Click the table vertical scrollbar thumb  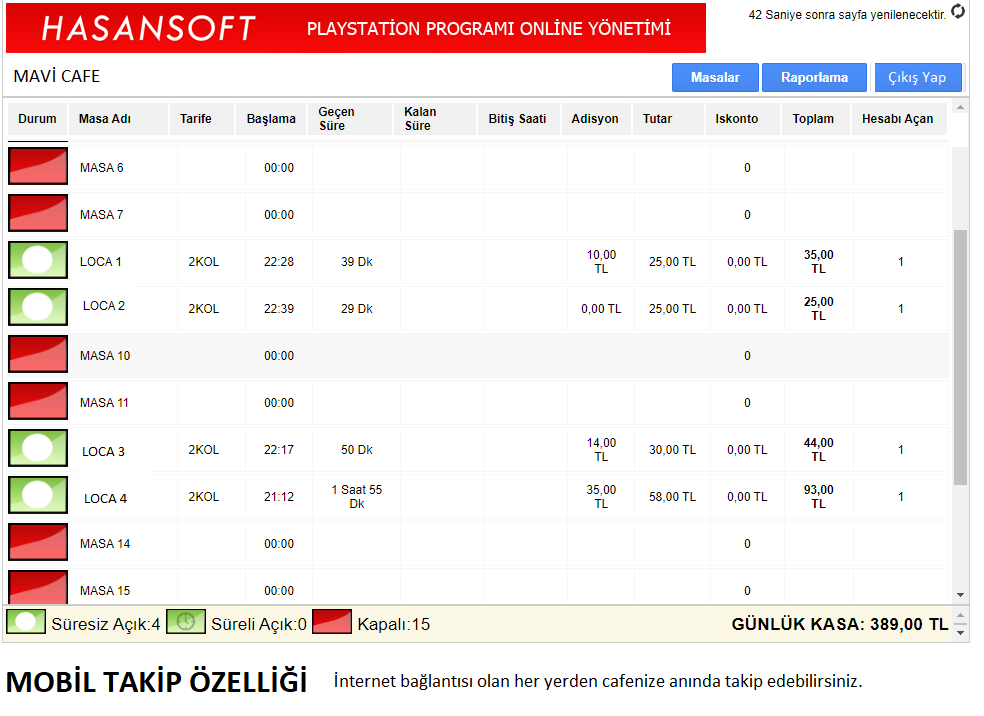[x=960, y=357]
